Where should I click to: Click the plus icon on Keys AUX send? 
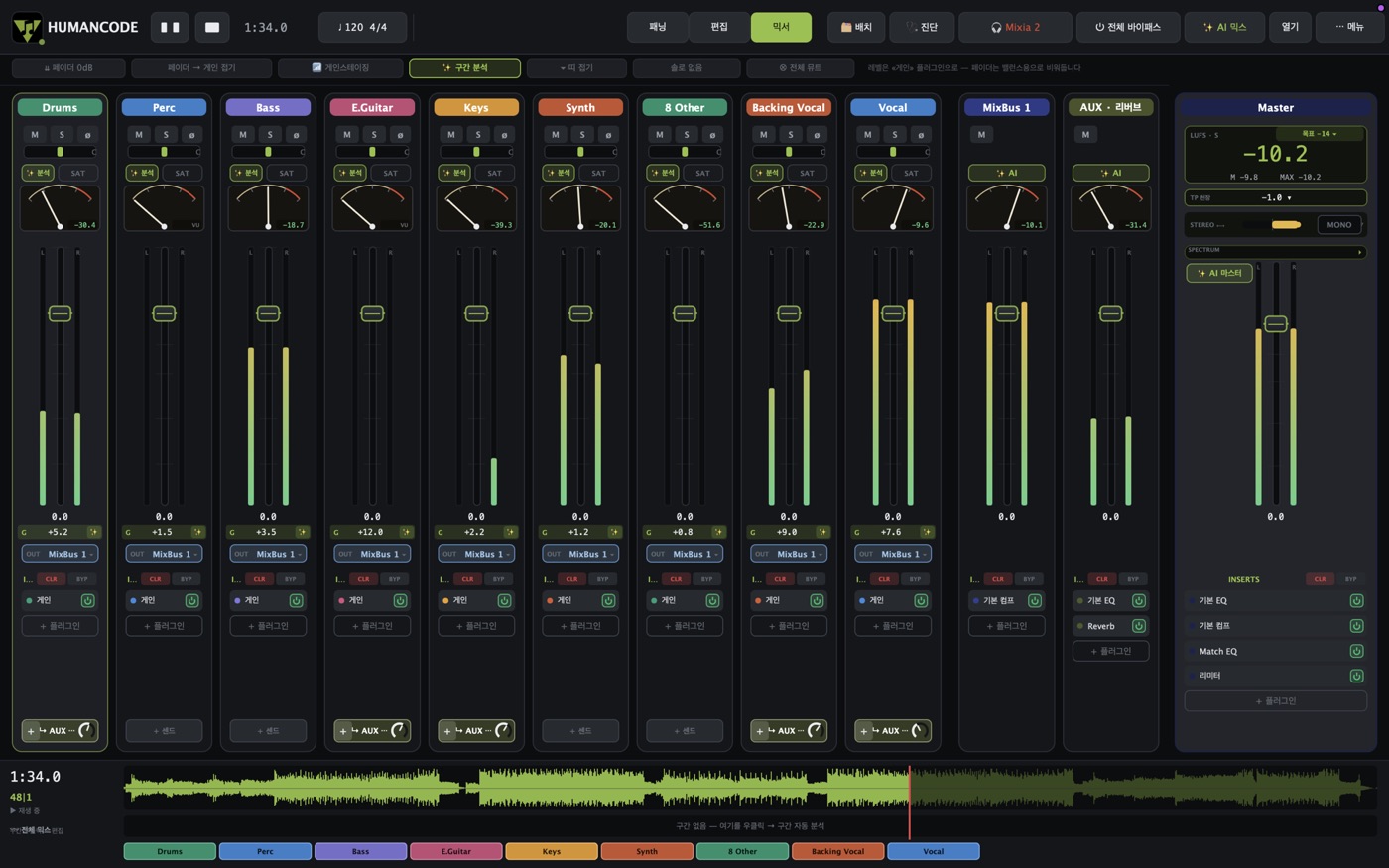[x=447, y=731]
